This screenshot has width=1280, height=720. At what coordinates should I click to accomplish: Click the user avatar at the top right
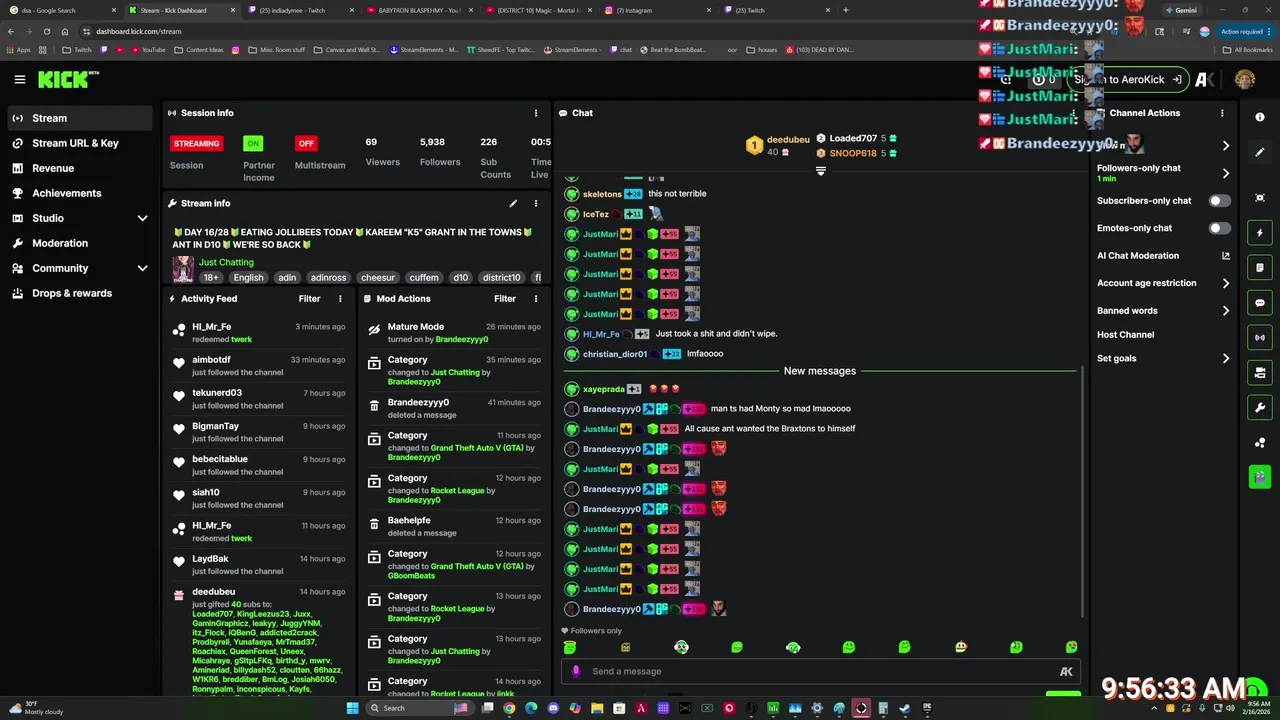pyautogui.click(x=1245, y=79)
